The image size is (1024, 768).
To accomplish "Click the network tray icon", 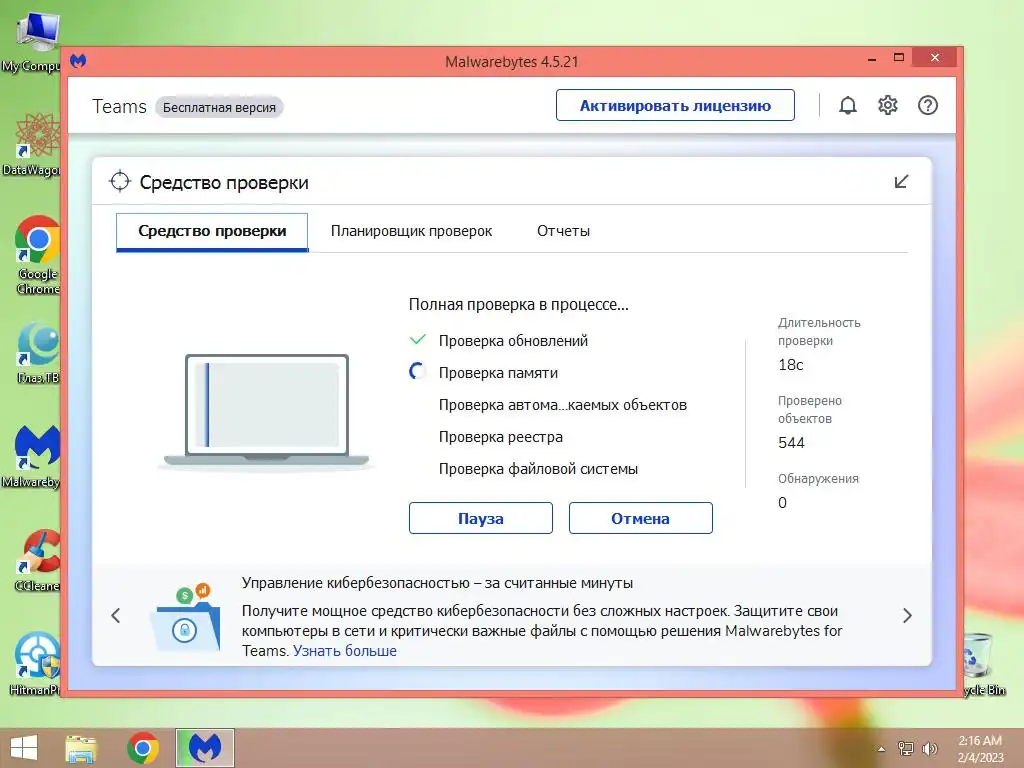I will click(x=906, y=748).
